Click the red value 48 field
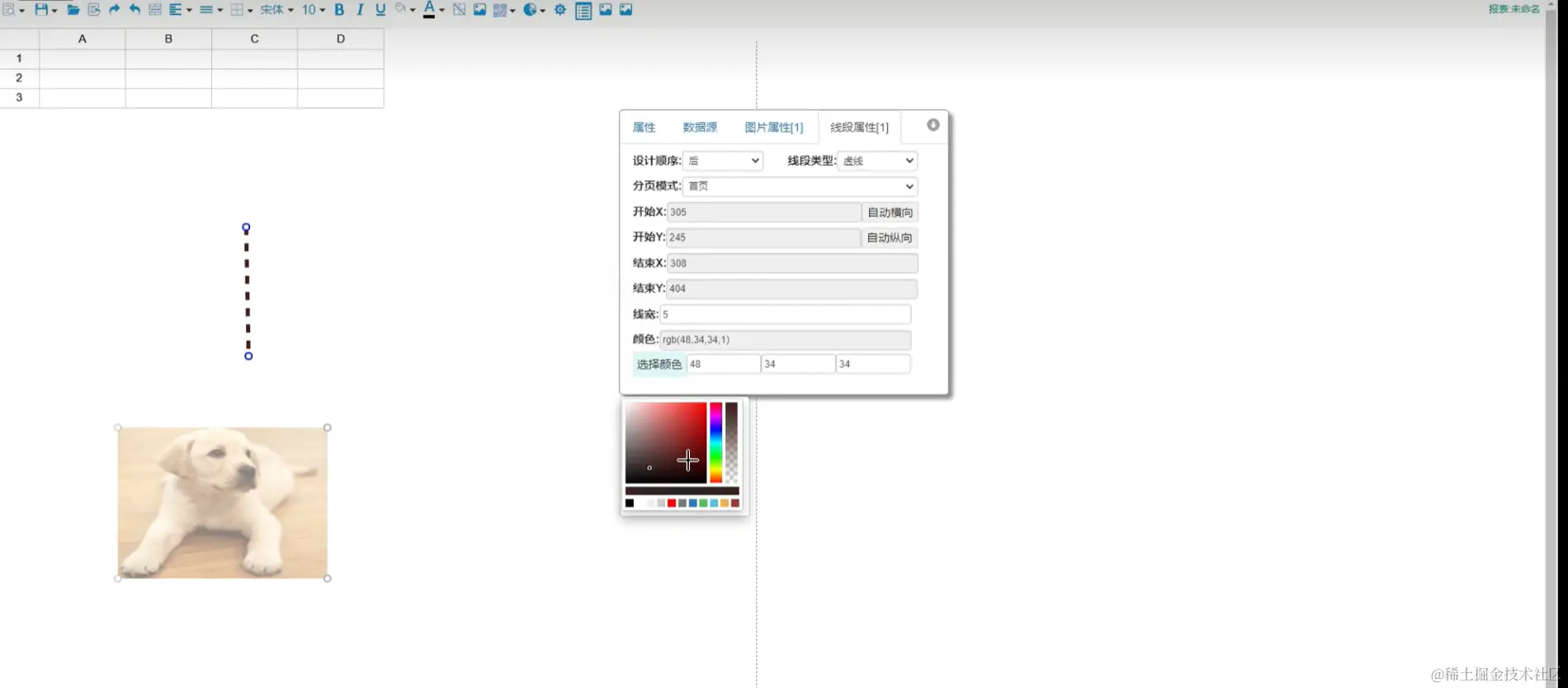This screenshot has height=688, width=1568. point(724,364)
